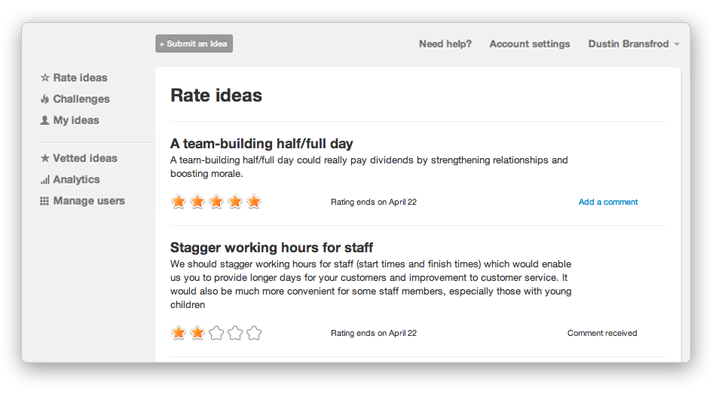
Task: Open the Dustin Bransfrod user dropdown arrow
Action: (677, 44)
